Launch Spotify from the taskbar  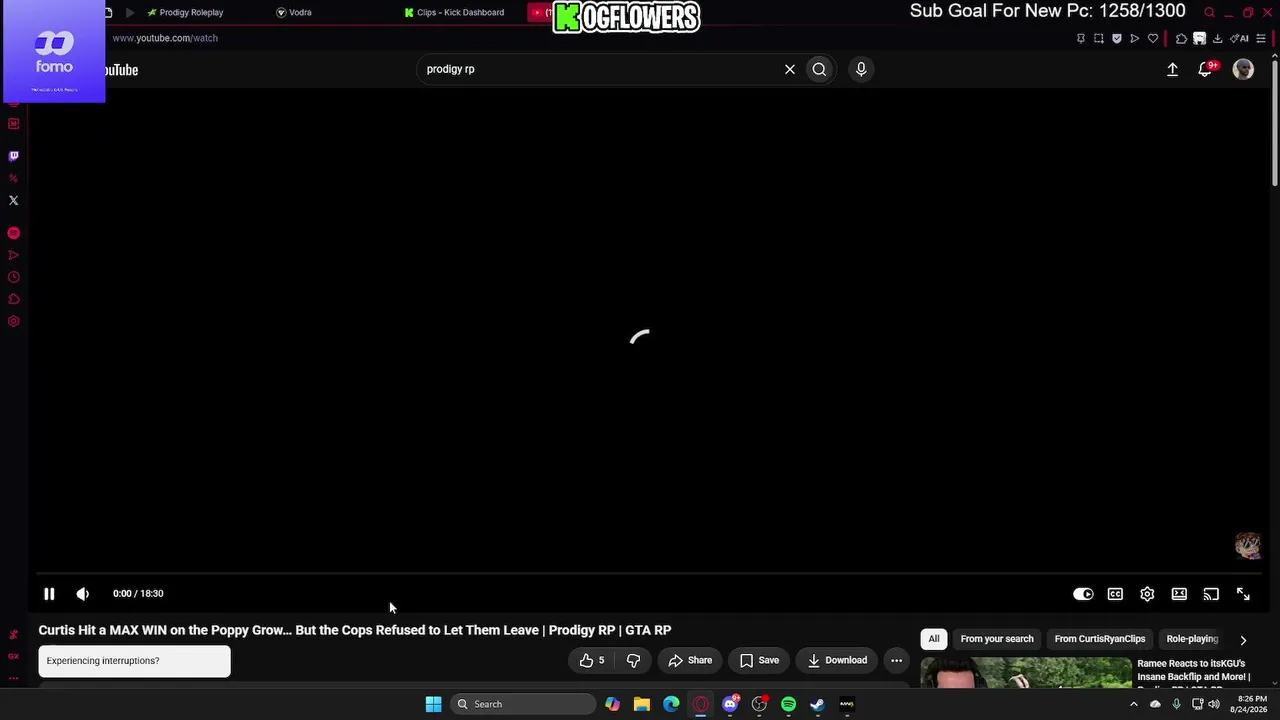[x=789, y=704]
